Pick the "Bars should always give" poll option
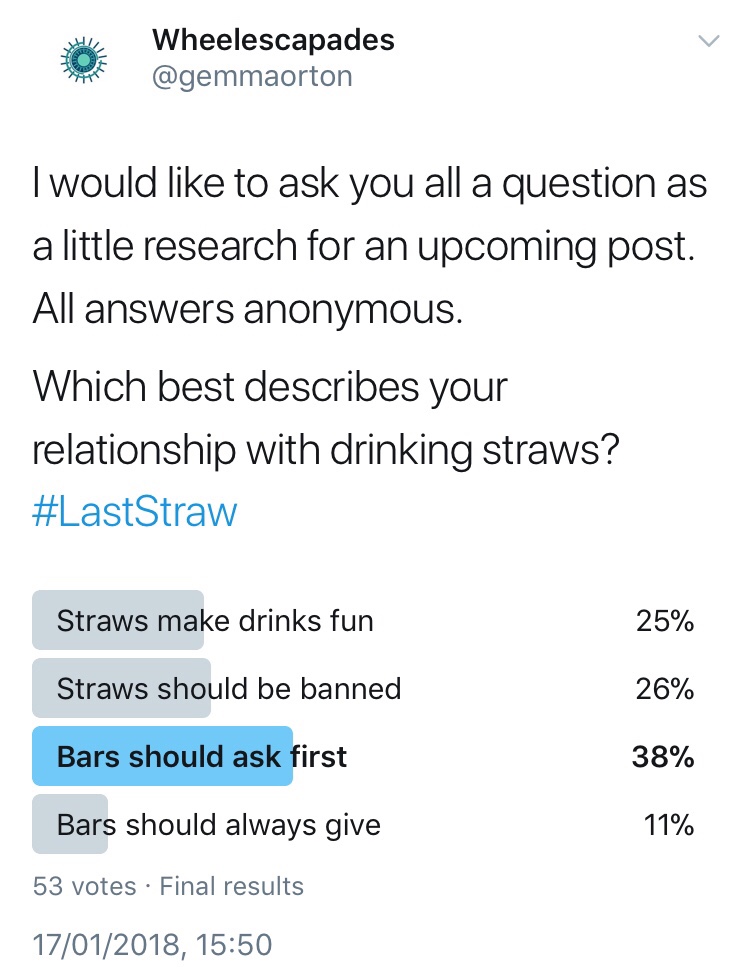Image resolution: width=748 pixels, height=980 pixels. pos(218,826)
